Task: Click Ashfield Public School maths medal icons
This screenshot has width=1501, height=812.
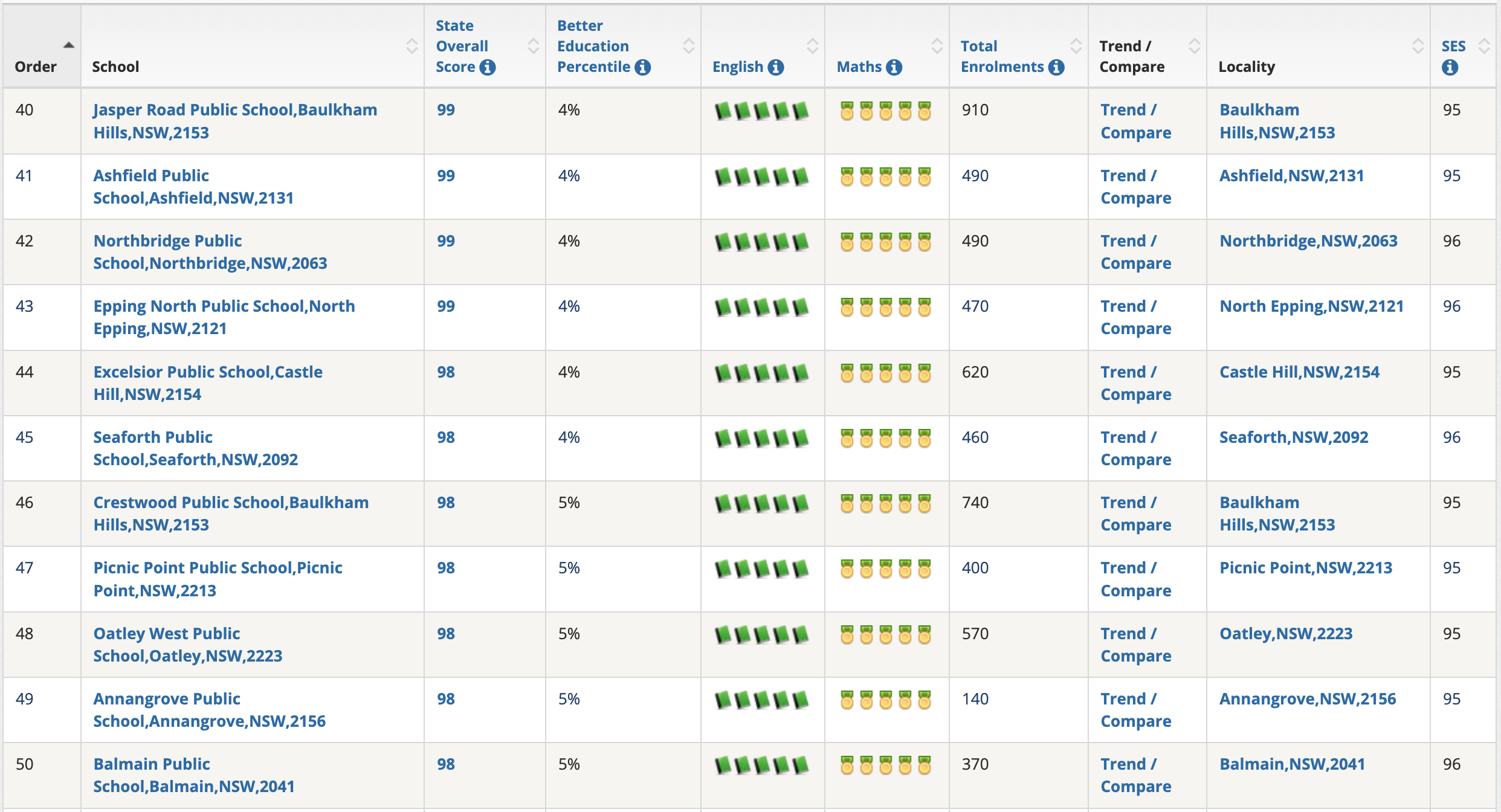Action: [x=885, y=177]
